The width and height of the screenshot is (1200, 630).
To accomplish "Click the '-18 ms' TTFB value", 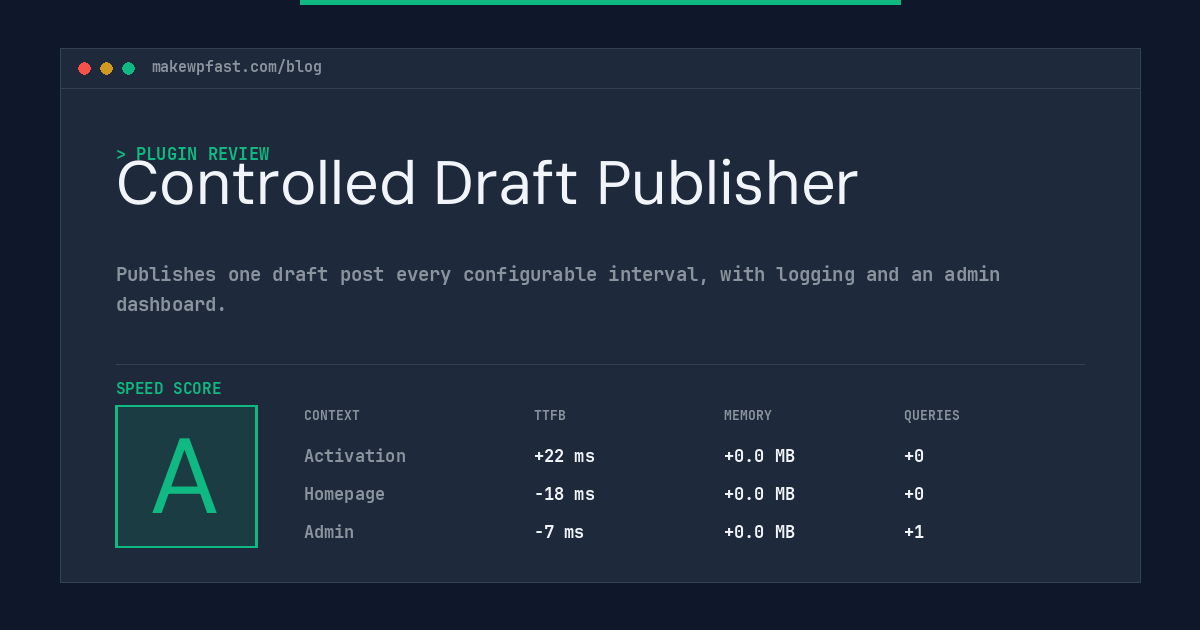I will 564,494.
